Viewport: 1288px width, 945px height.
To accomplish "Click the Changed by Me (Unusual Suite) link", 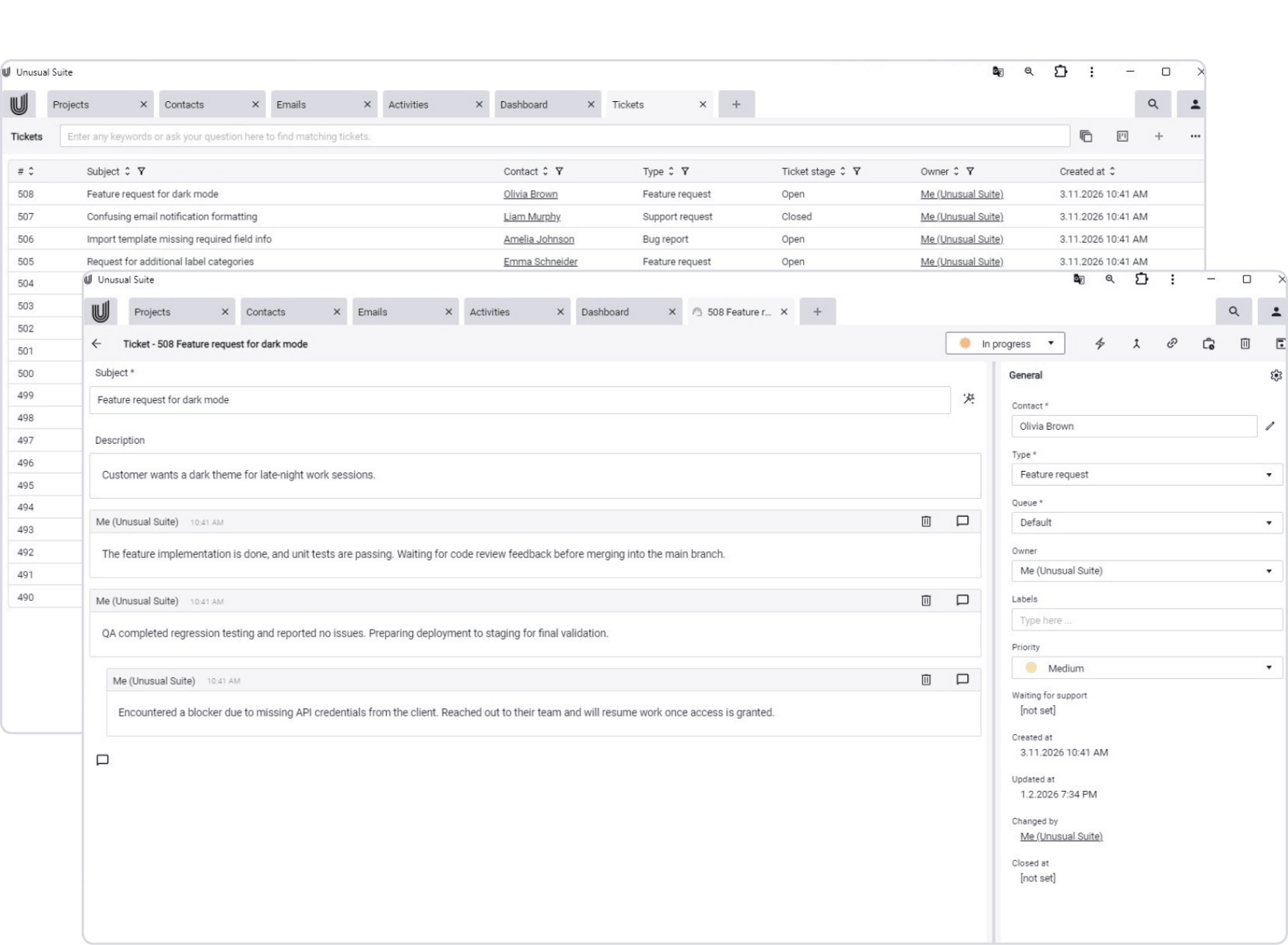I will pyautogui.click(x=1061, y=836).
